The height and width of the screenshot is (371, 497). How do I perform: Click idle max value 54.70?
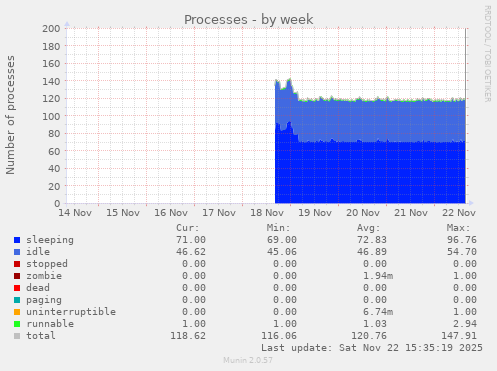[462, 252]
